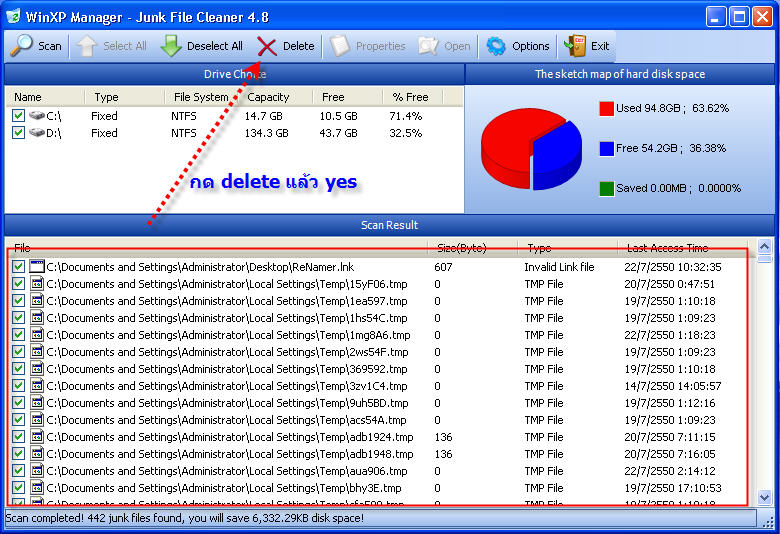The image size is (780, 534).
Task: Click the green Deselect All arrow icon
Action: pyautogui.click(x=171, y=46)
